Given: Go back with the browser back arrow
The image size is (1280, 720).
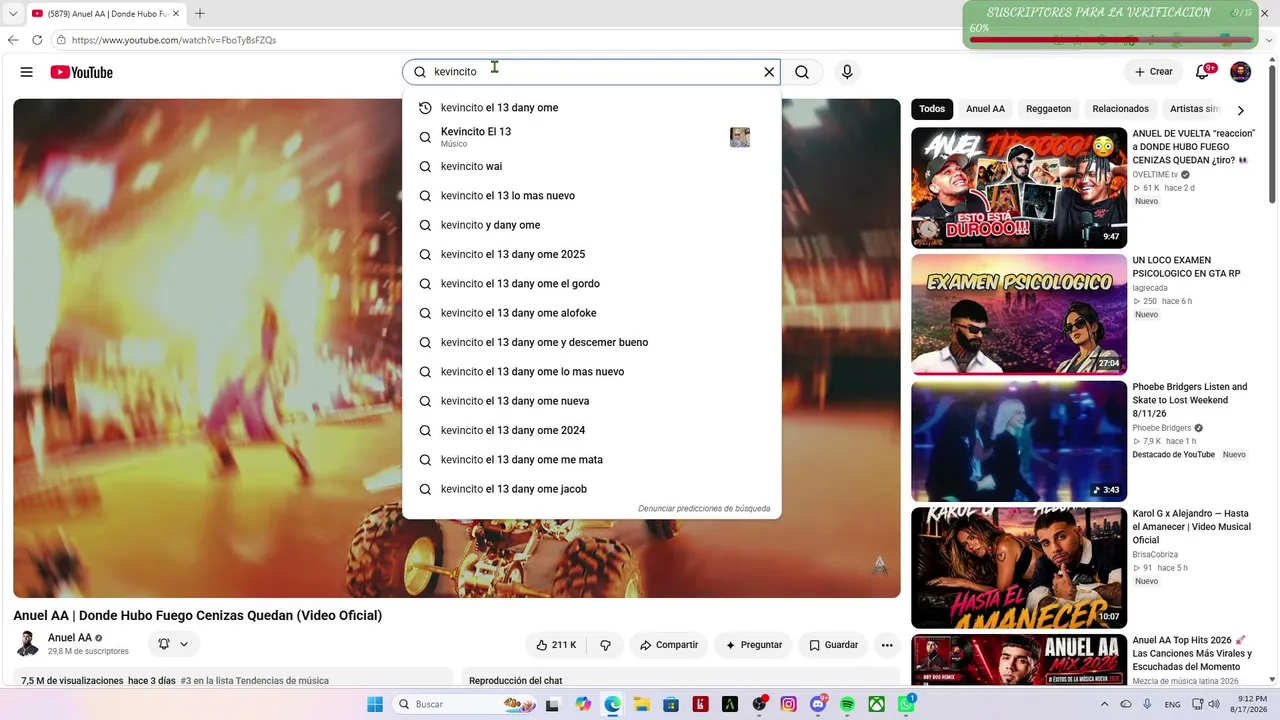Looking at the screenshot, I should point(13,40).
